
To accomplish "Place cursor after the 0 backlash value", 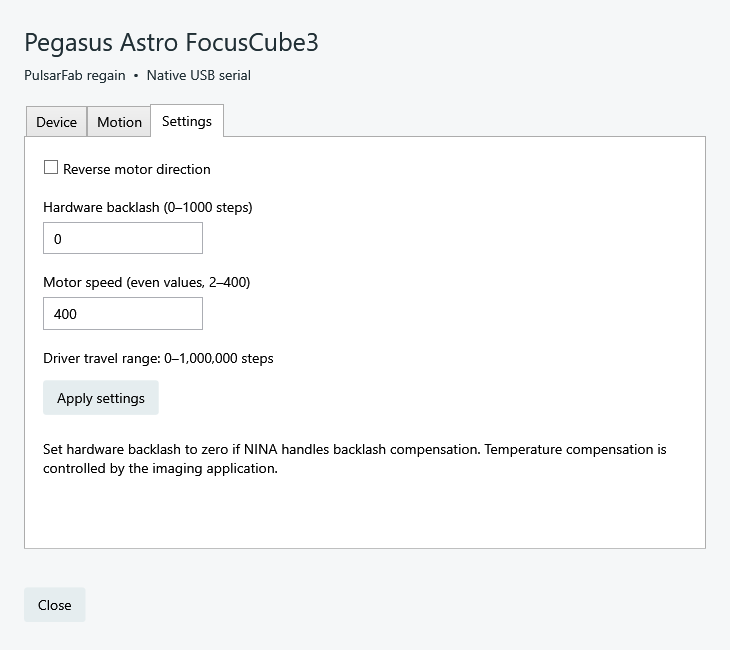I will coord(64,239).
